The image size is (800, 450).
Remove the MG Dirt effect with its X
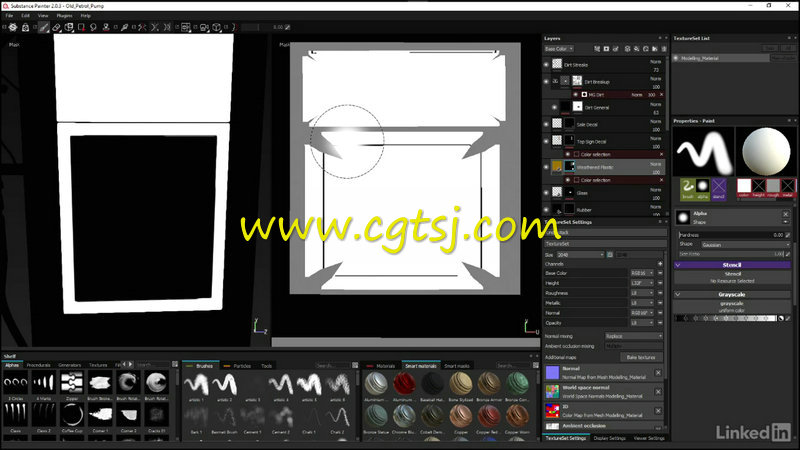(662, 95)
